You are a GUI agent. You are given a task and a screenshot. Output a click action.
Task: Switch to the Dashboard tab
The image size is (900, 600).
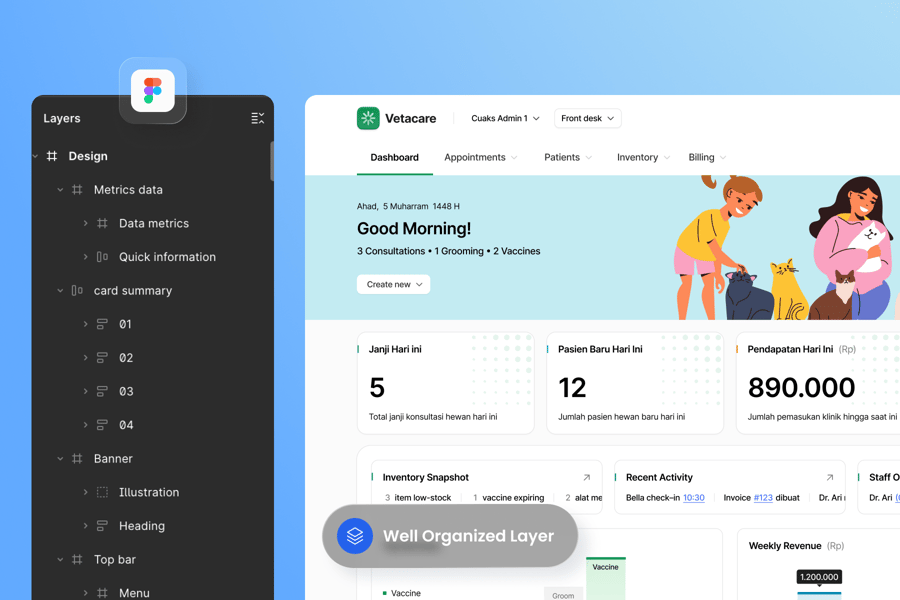(x=394, y=157)
